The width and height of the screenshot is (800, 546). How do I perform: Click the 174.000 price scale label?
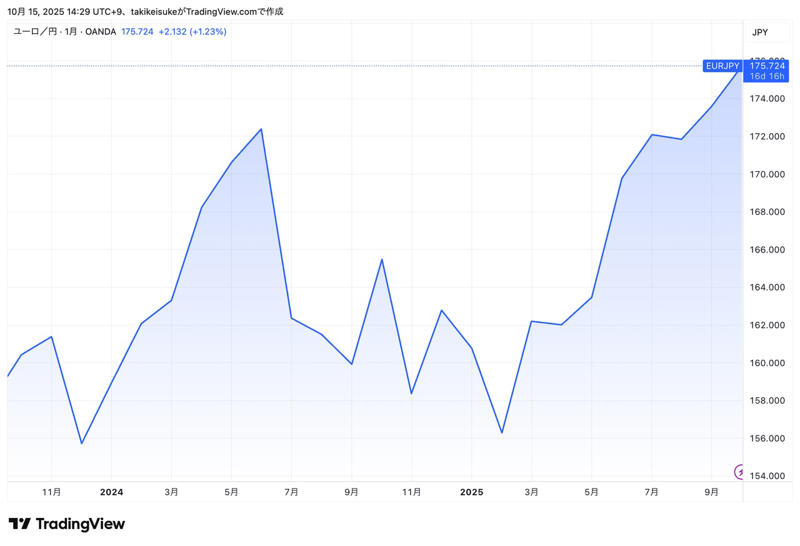click(767, 98)
